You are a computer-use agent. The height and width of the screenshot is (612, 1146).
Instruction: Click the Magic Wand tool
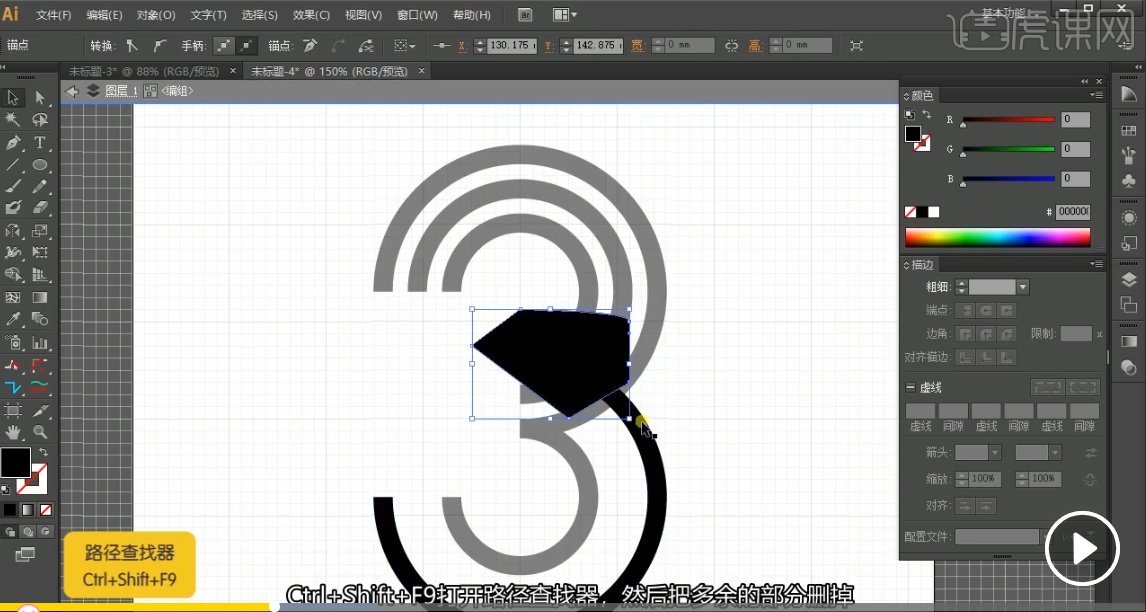13,120
